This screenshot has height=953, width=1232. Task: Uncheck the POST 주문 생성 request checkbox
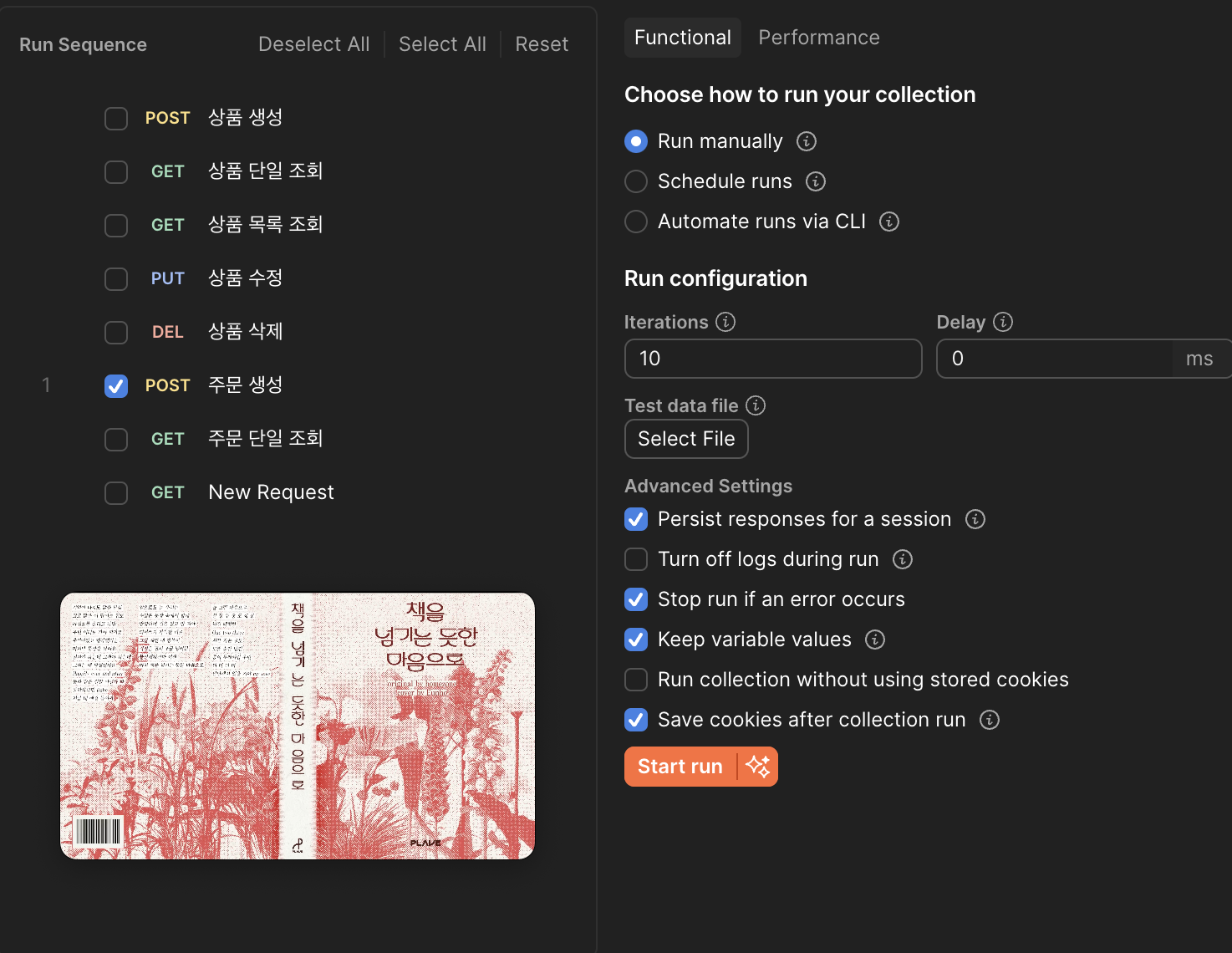point(116,386)
